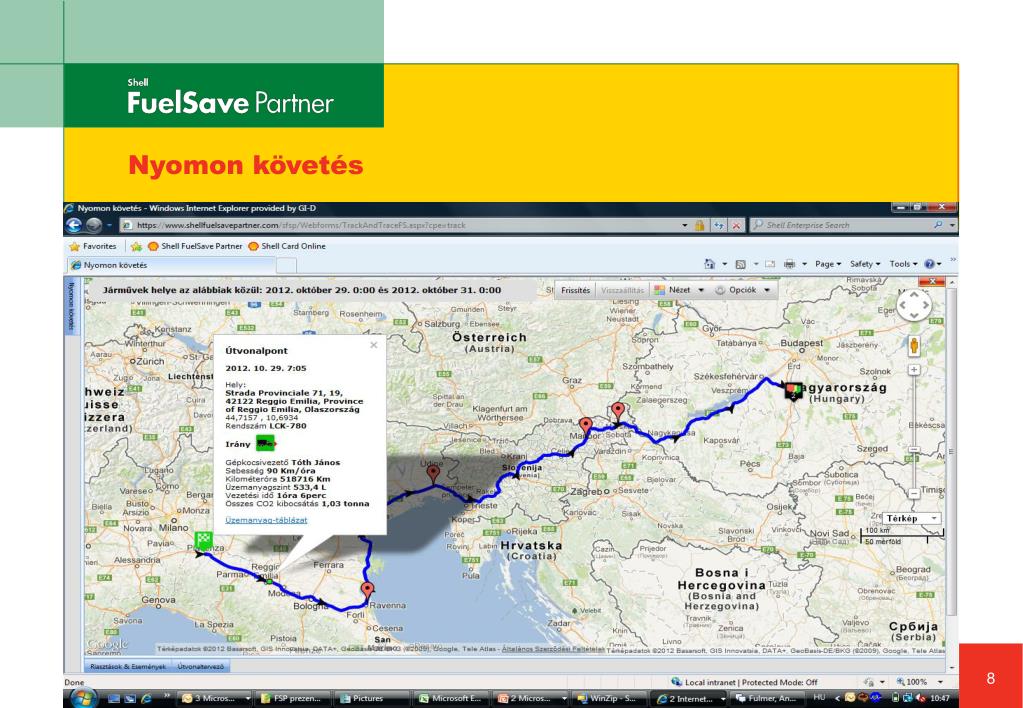Screen dimensions: 1023x708
Task: Click the red pin marker near Ravenna
Action: coord(367,590)
